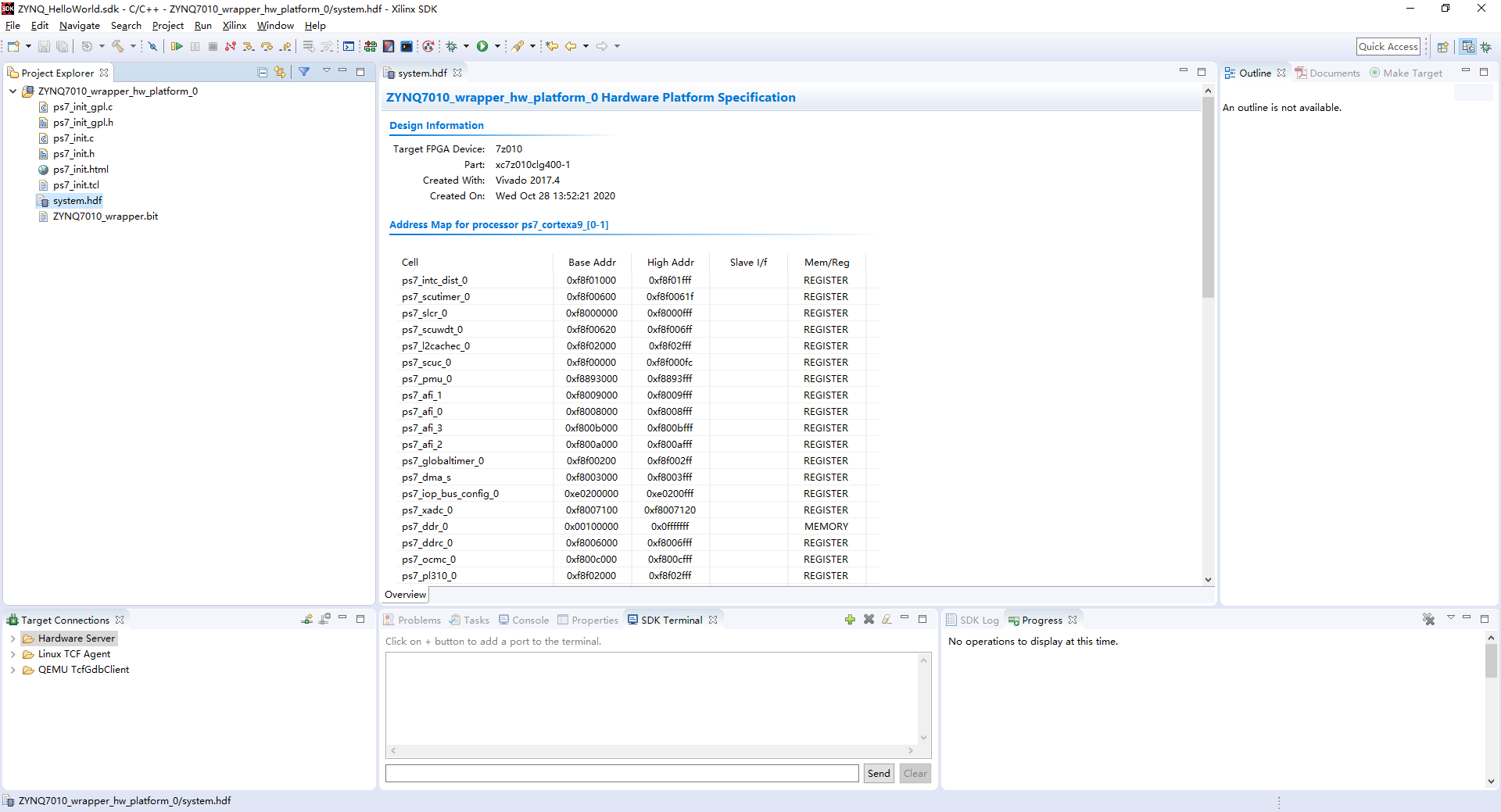Click the Build hammer icon

pyautogui.click(x=118, y=47)
